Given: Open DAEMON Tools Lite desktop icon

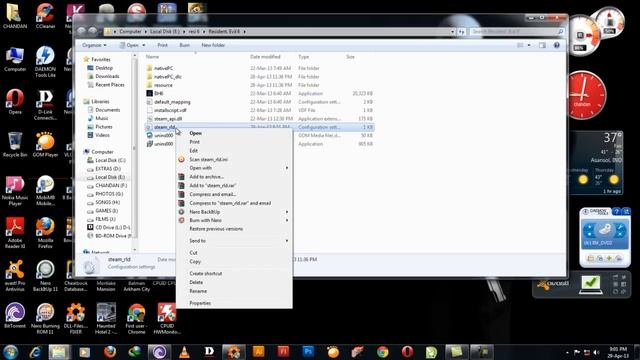Looking at the screenshot, I should pyautogui.click(x=45, y=61).
